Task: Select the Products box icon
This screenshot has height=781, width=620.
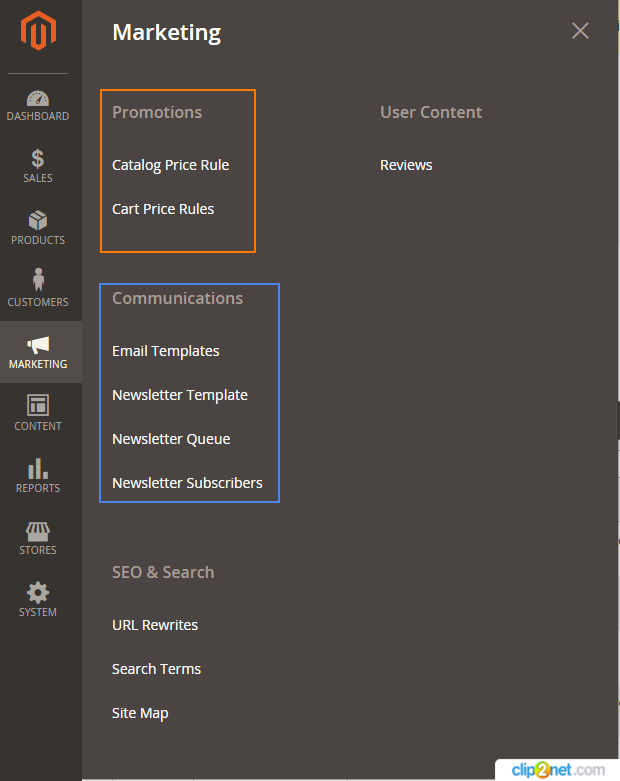Action: 38,221
